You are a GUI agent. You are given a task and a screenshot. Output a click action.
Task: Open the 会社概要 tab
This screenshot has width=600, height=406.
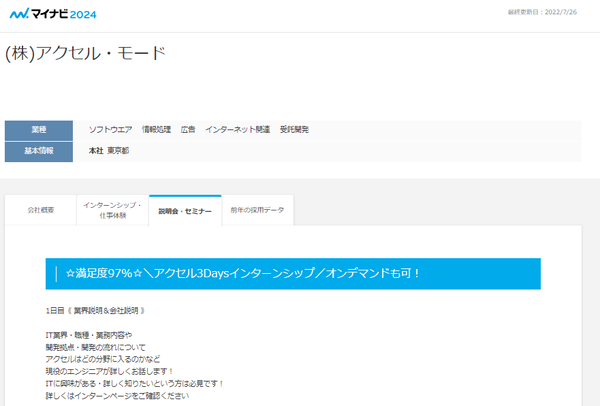point(41,210)
